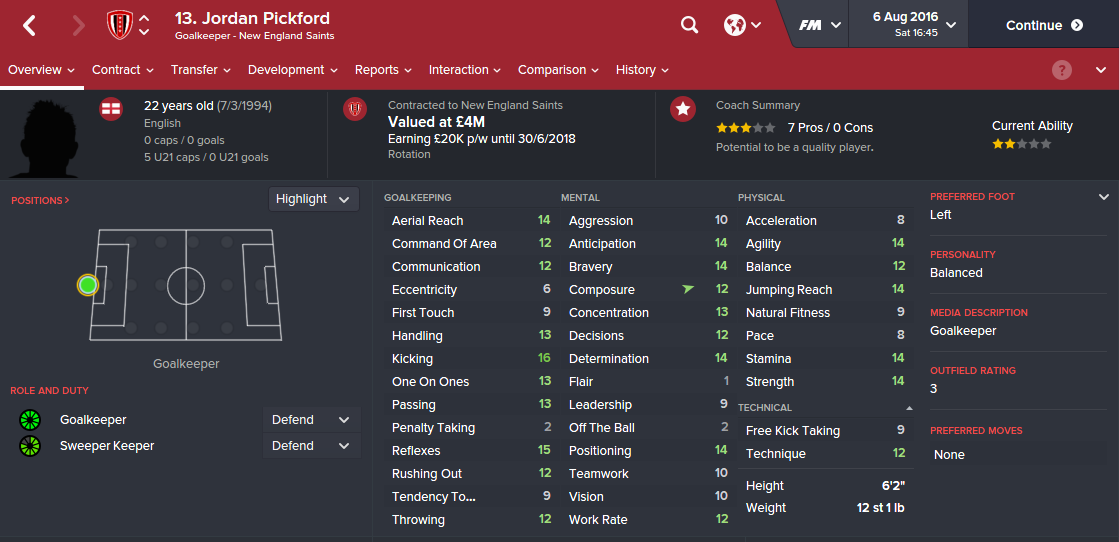Select the goalkeeper position dot on pitch
The width and height of the screenshot is (1119, 542).
coord(88,285)
